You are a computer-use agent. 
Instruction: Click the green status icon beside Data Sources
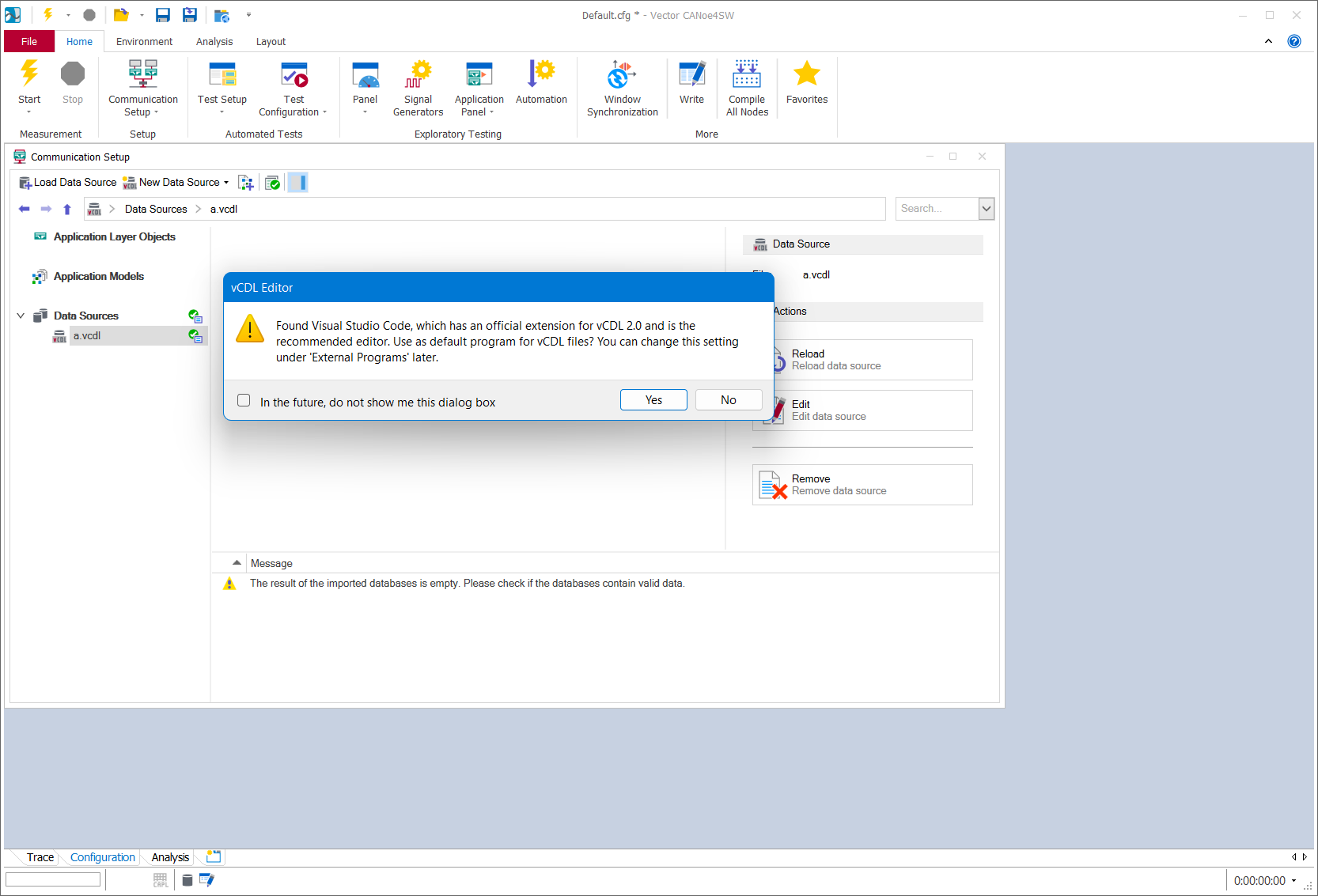(195, 316)
